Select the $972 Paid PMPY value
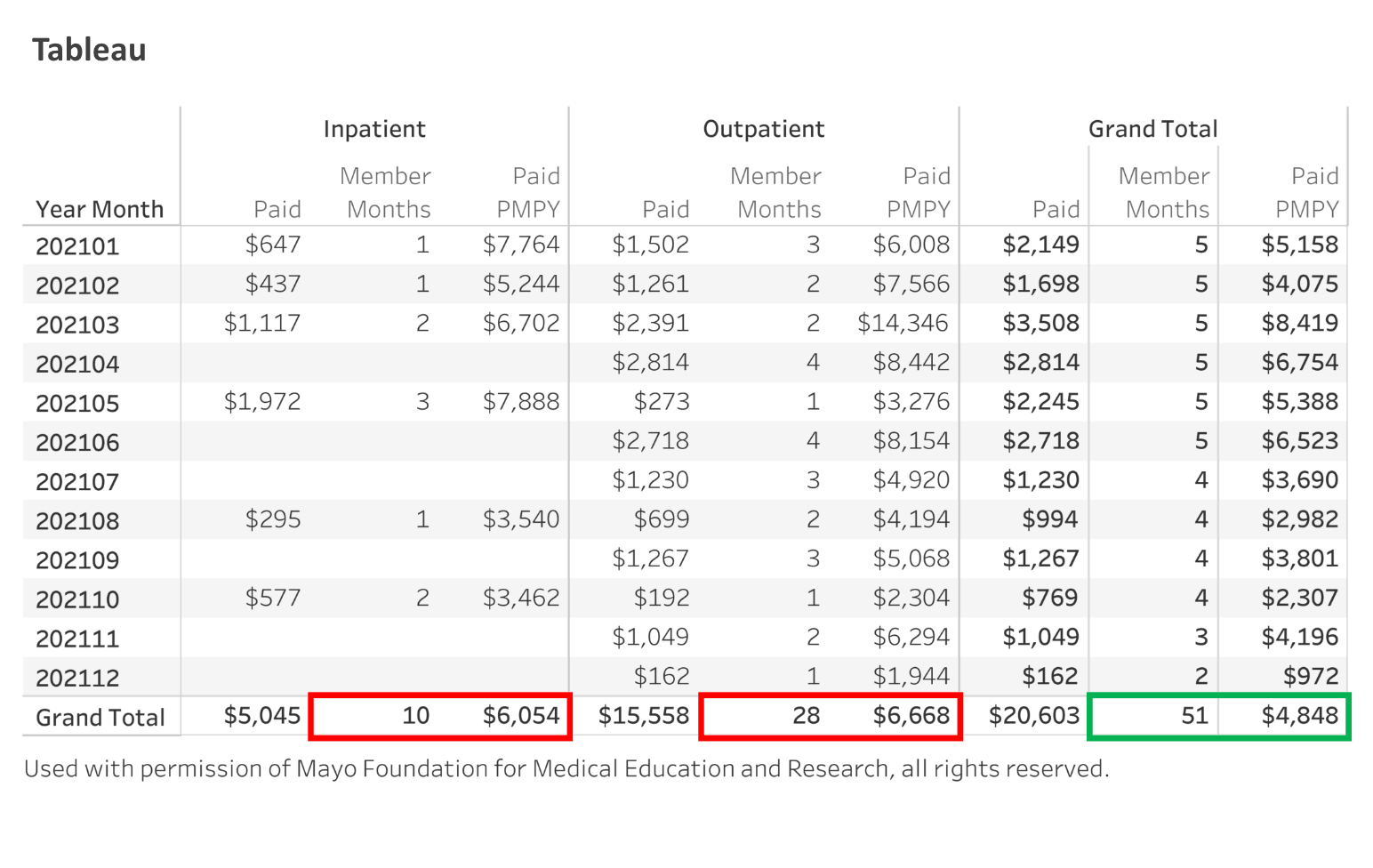This screenshot has width=1373, height=868. pos(1311,675)
